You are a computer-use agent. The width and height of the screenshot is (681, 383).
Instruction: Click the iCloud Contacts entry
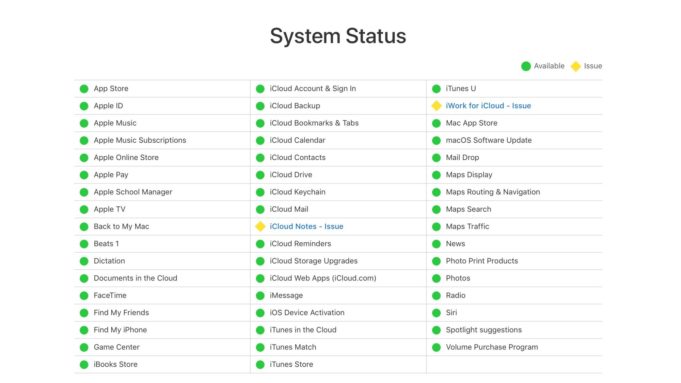point(298,157)
